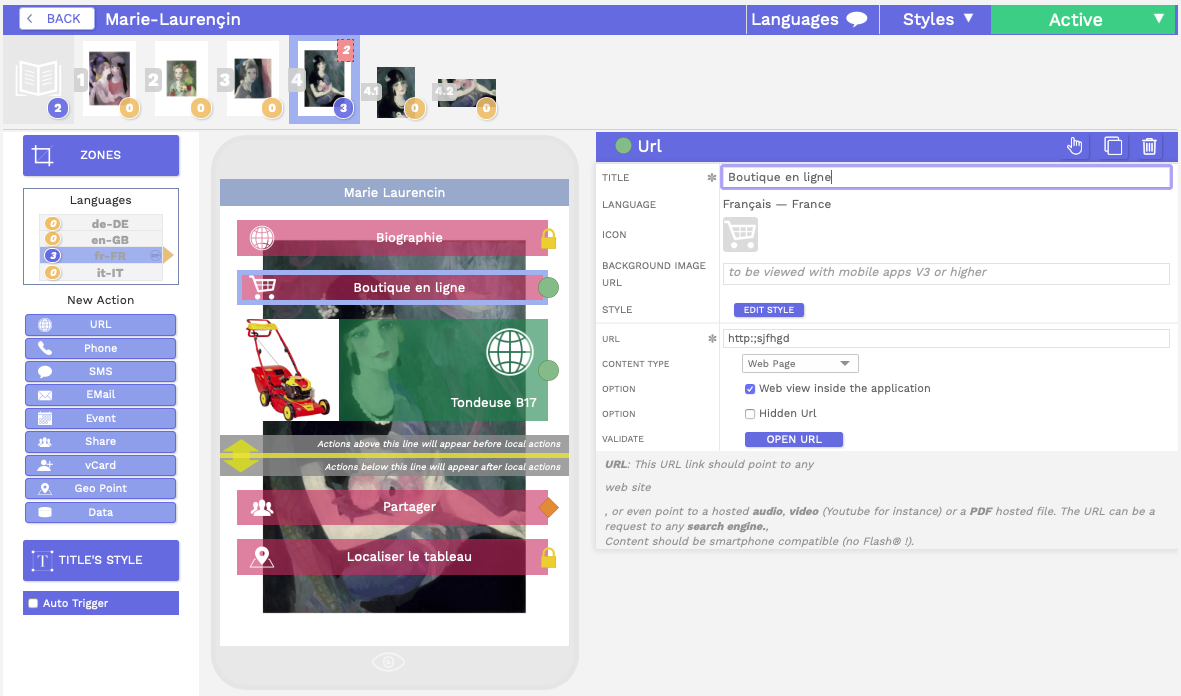Add a new Phone action
This screenshot has height=696, width=1181.
100,348
